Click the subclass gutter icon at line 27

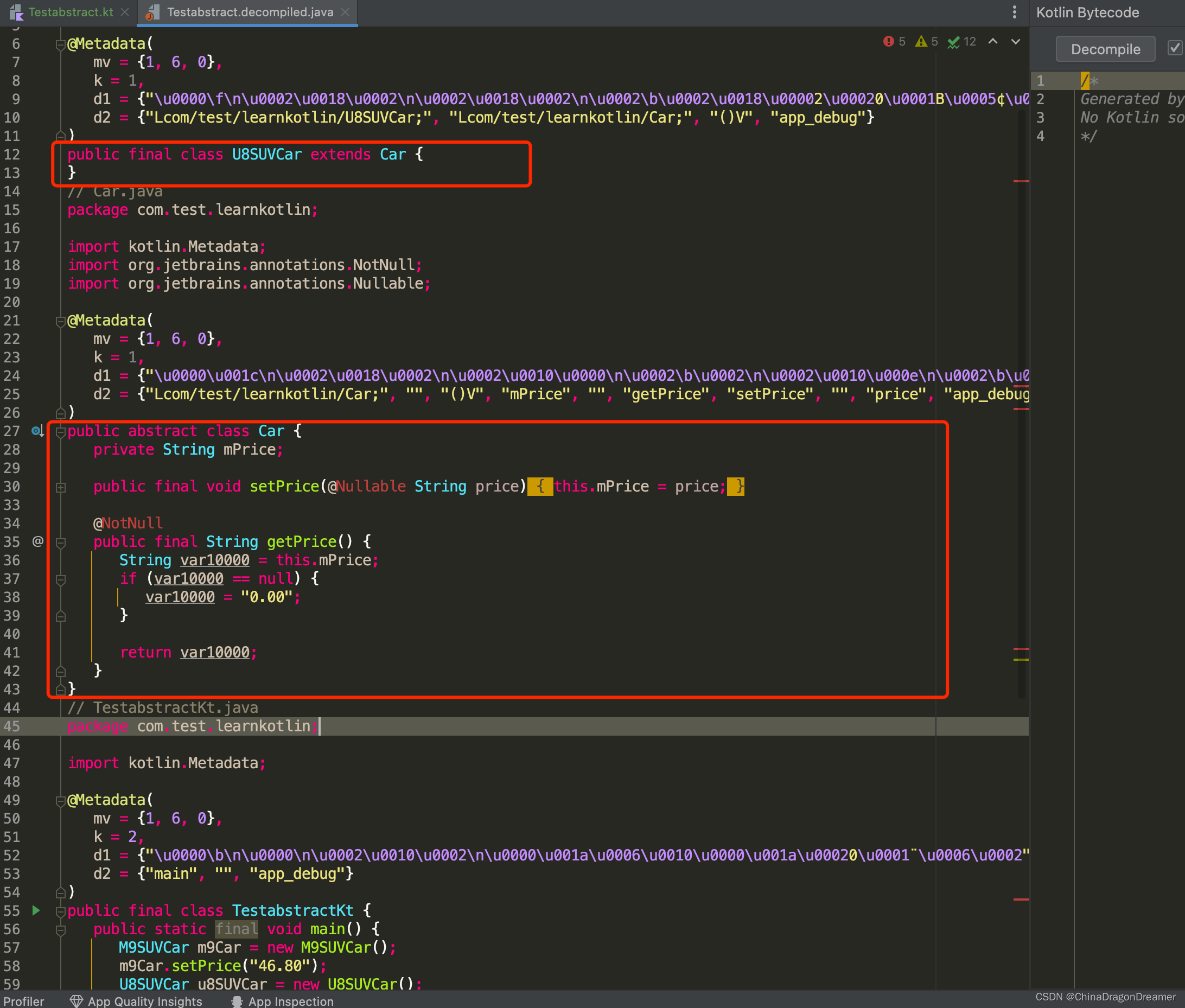(x=37, y=431)
